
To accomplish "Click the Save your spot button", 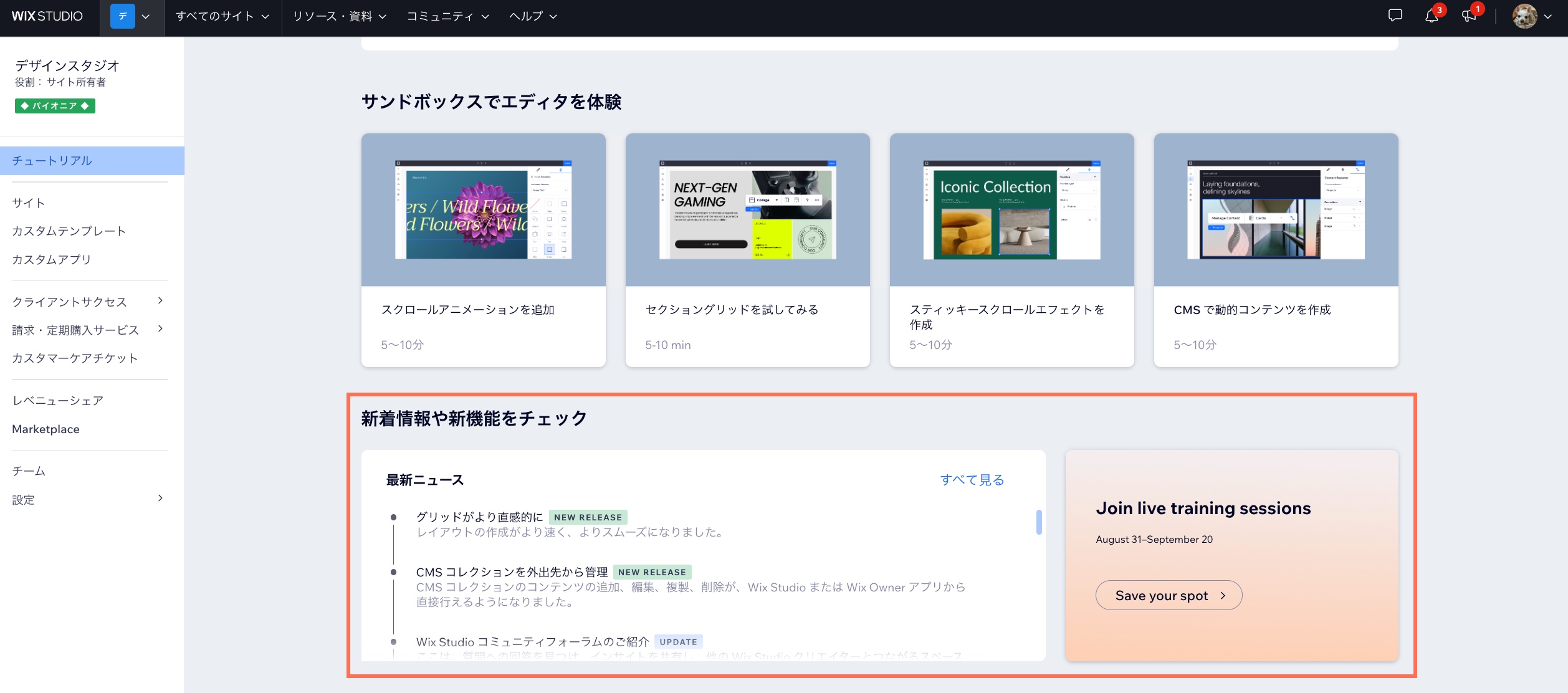I will click(1169, 596).
